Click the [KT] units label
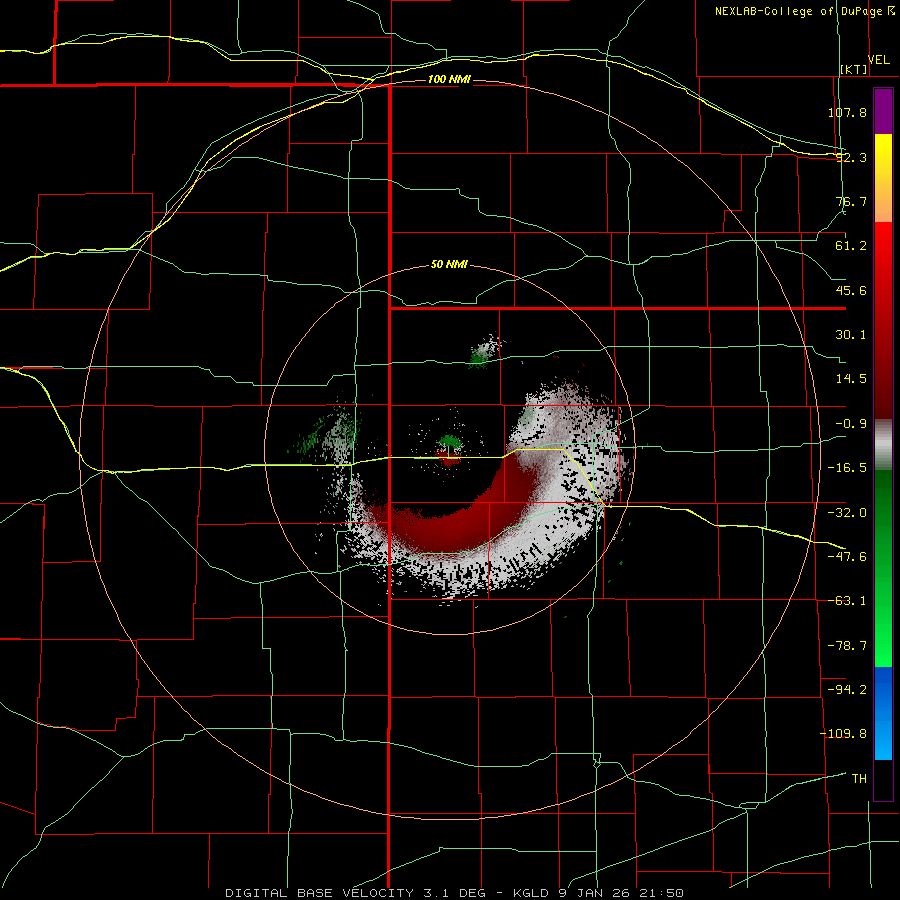 854,69
